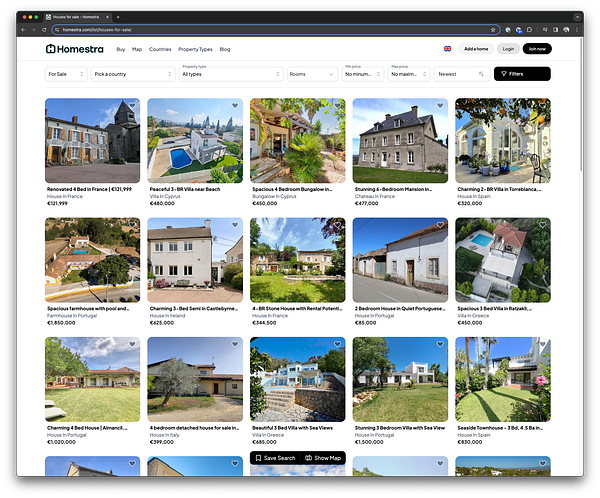600x498 pixels.
Task: Open the Filters button
Action: coord(522,74)
